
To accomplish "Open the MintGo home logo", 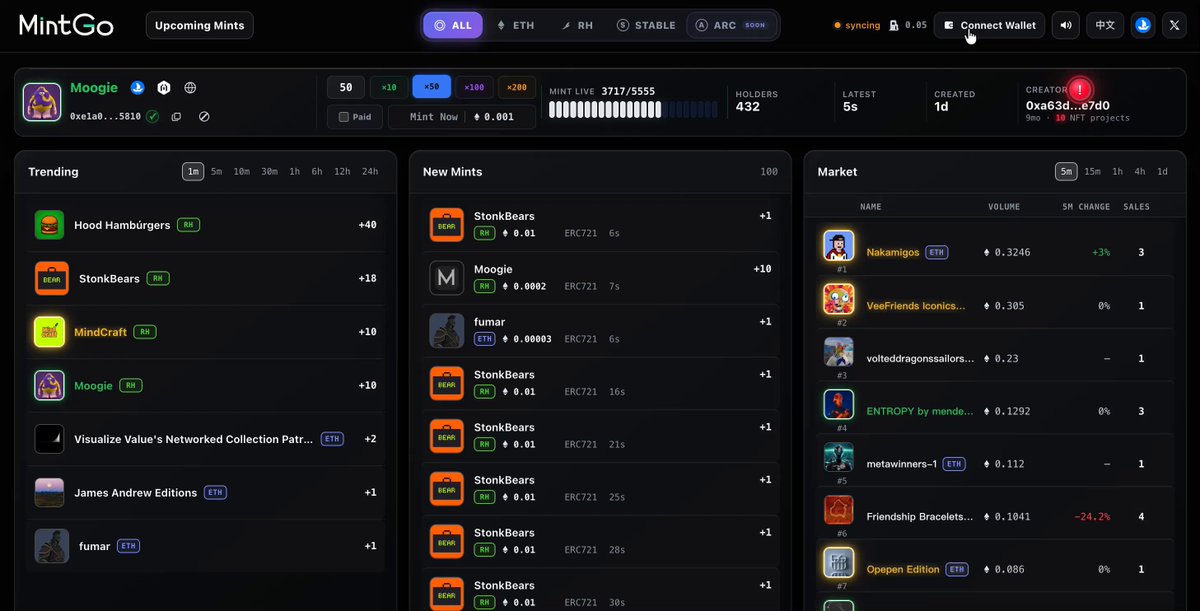I will (x=66, y=25).
